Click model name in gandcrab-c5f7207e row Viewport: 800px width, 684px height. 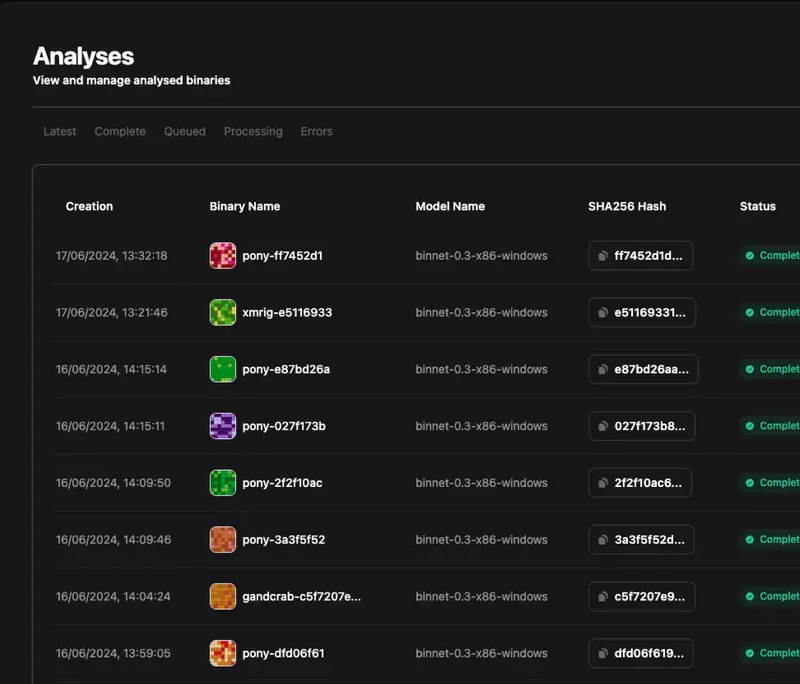(481, 596)
